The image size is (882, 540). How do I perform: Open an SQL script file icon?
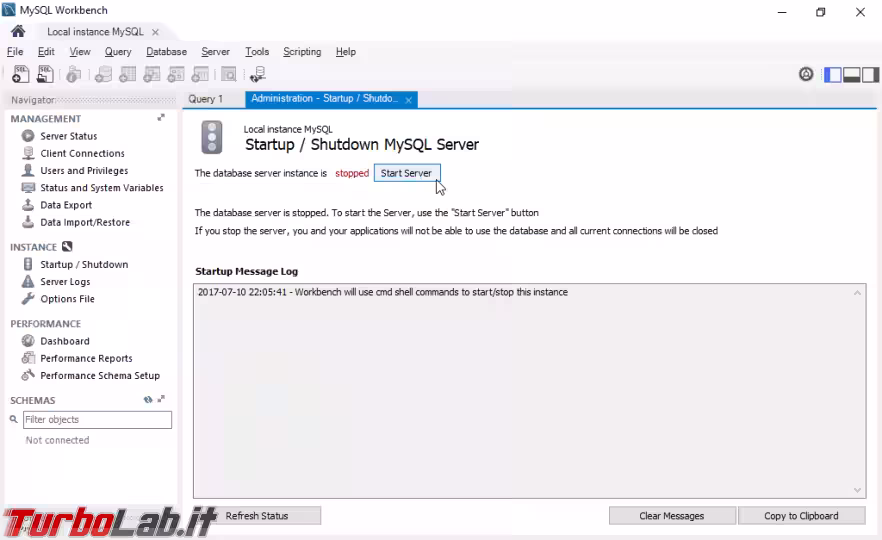click(x=45, y=74)
